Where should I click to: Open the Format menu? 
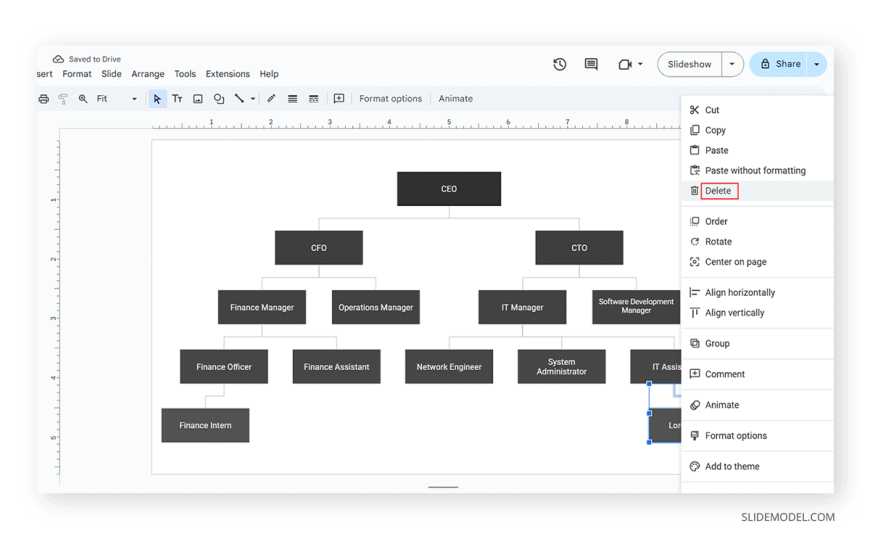[77, 74]
